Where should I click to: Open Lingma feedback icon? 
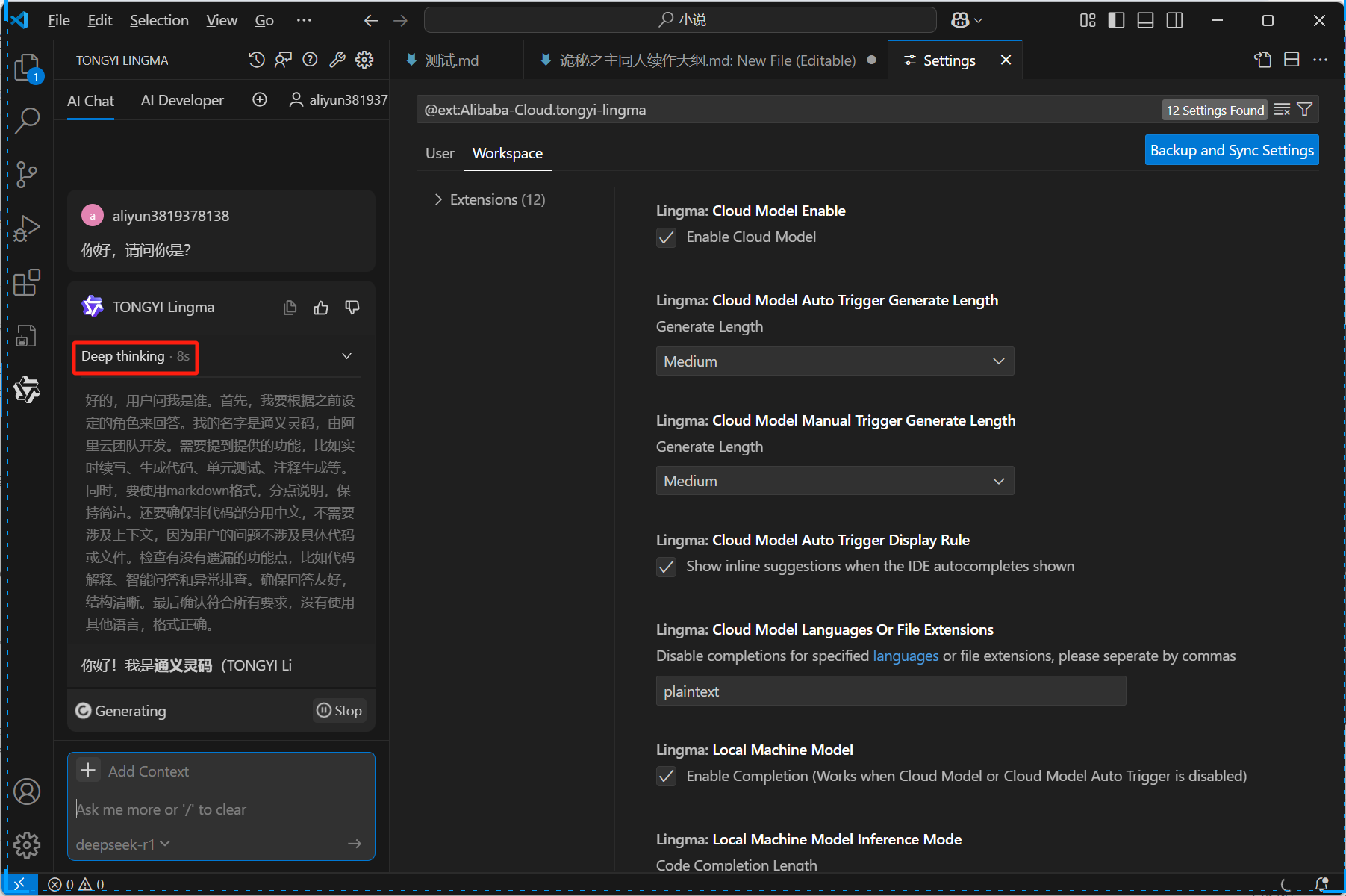(284, 60)
